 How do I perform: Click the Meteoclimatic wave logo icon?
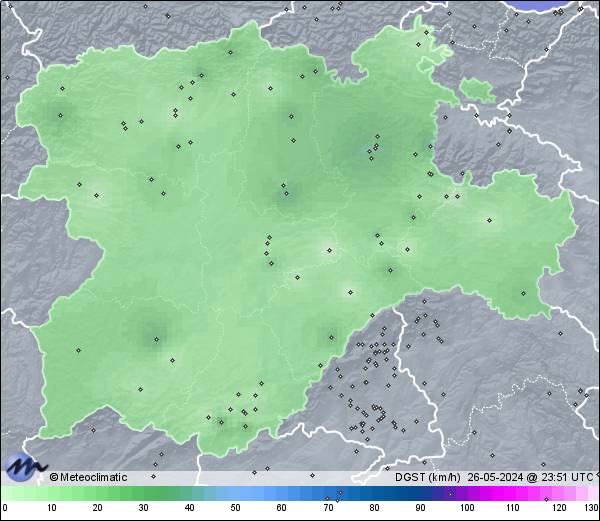[25, 467]
